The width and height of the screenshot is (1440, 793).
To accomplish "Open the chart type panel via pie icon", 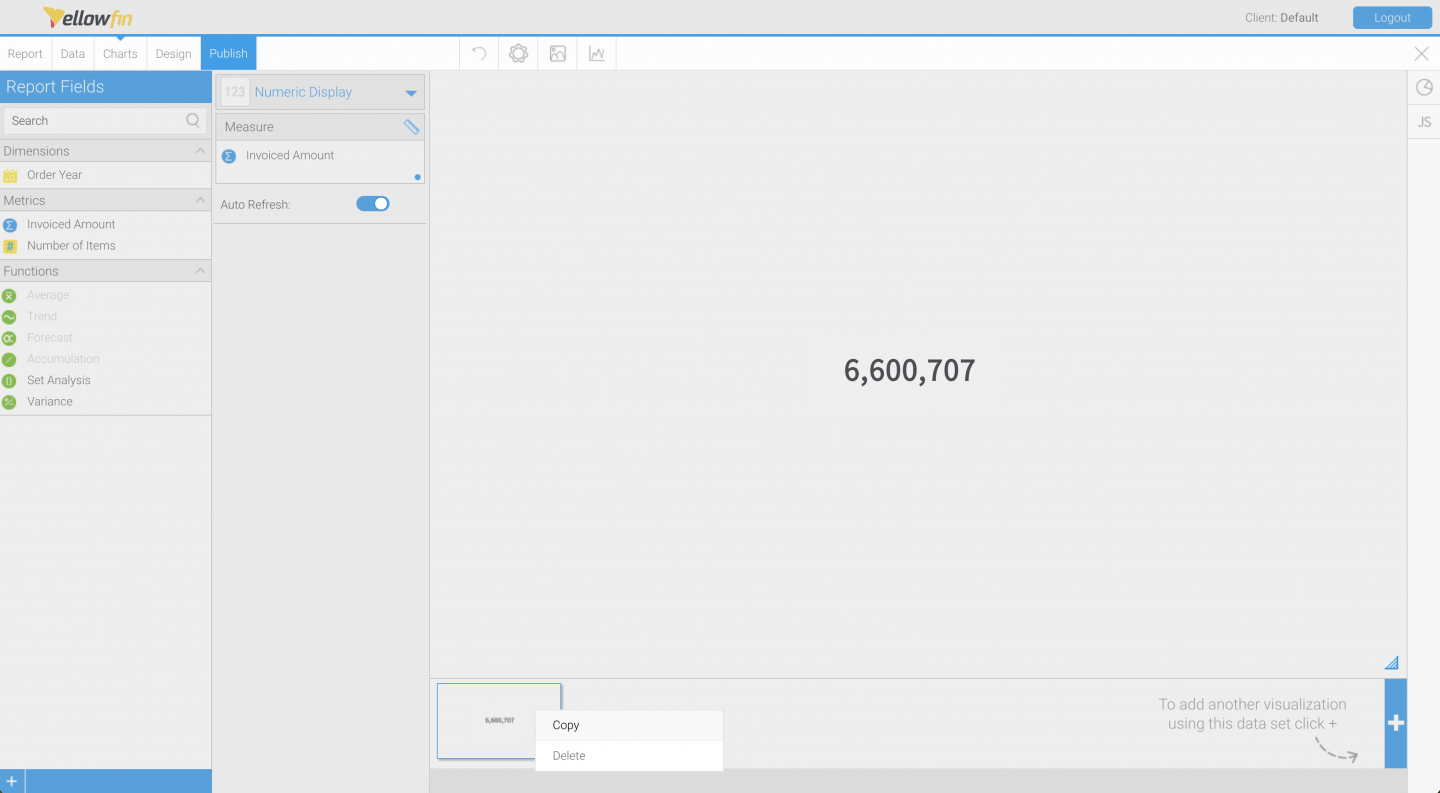I will [x=1423, y=87].
